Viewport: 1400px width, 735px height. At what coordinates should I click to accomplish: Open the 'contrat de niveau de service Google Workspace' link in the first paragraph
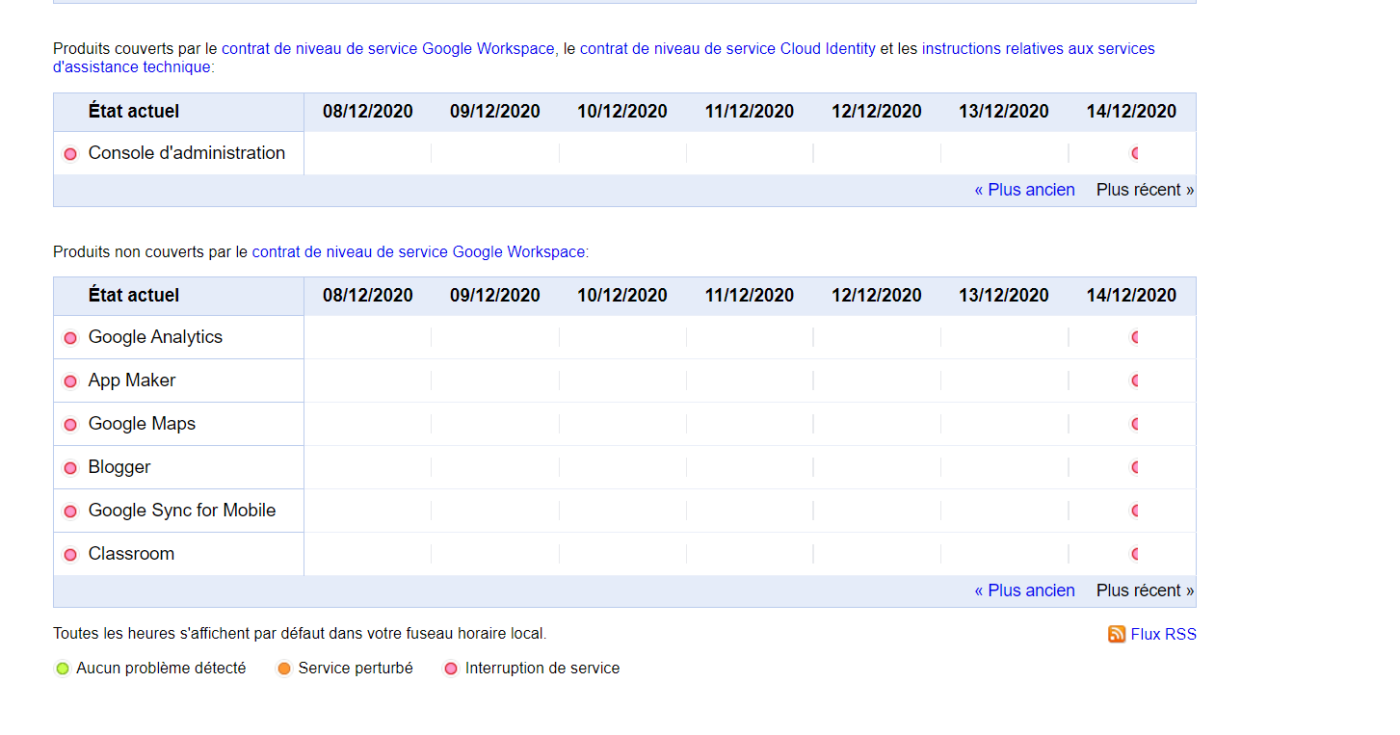(x=388, y=48)
